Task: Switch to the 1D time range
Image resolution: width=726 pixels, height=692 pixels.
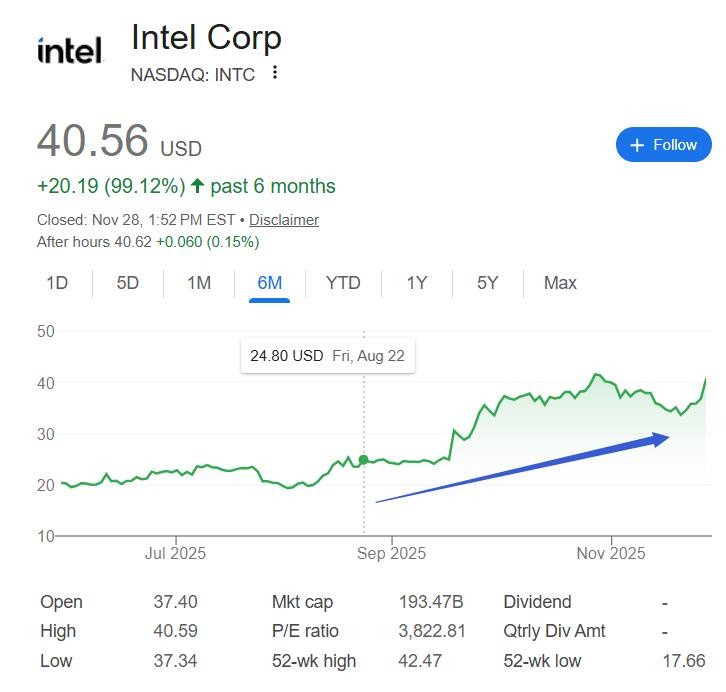Action: pos(57,283)
